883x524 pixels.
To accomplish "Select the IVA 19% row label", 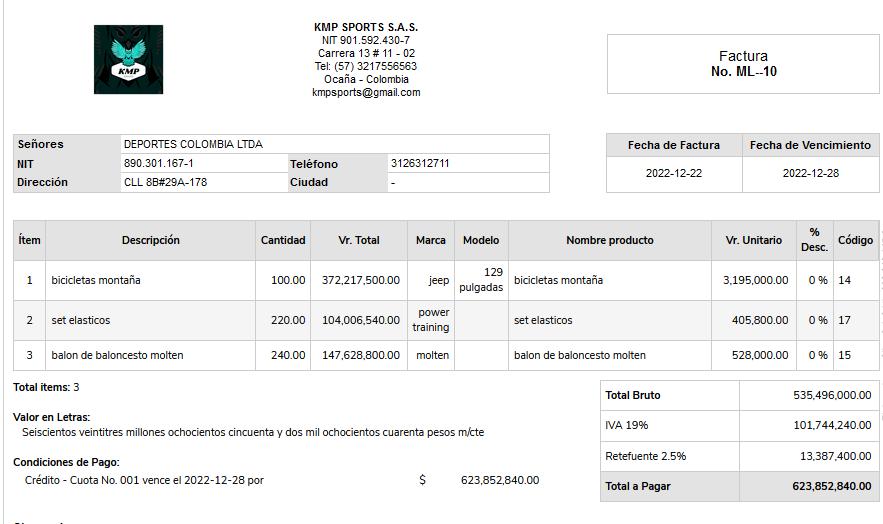I will 627,425.
